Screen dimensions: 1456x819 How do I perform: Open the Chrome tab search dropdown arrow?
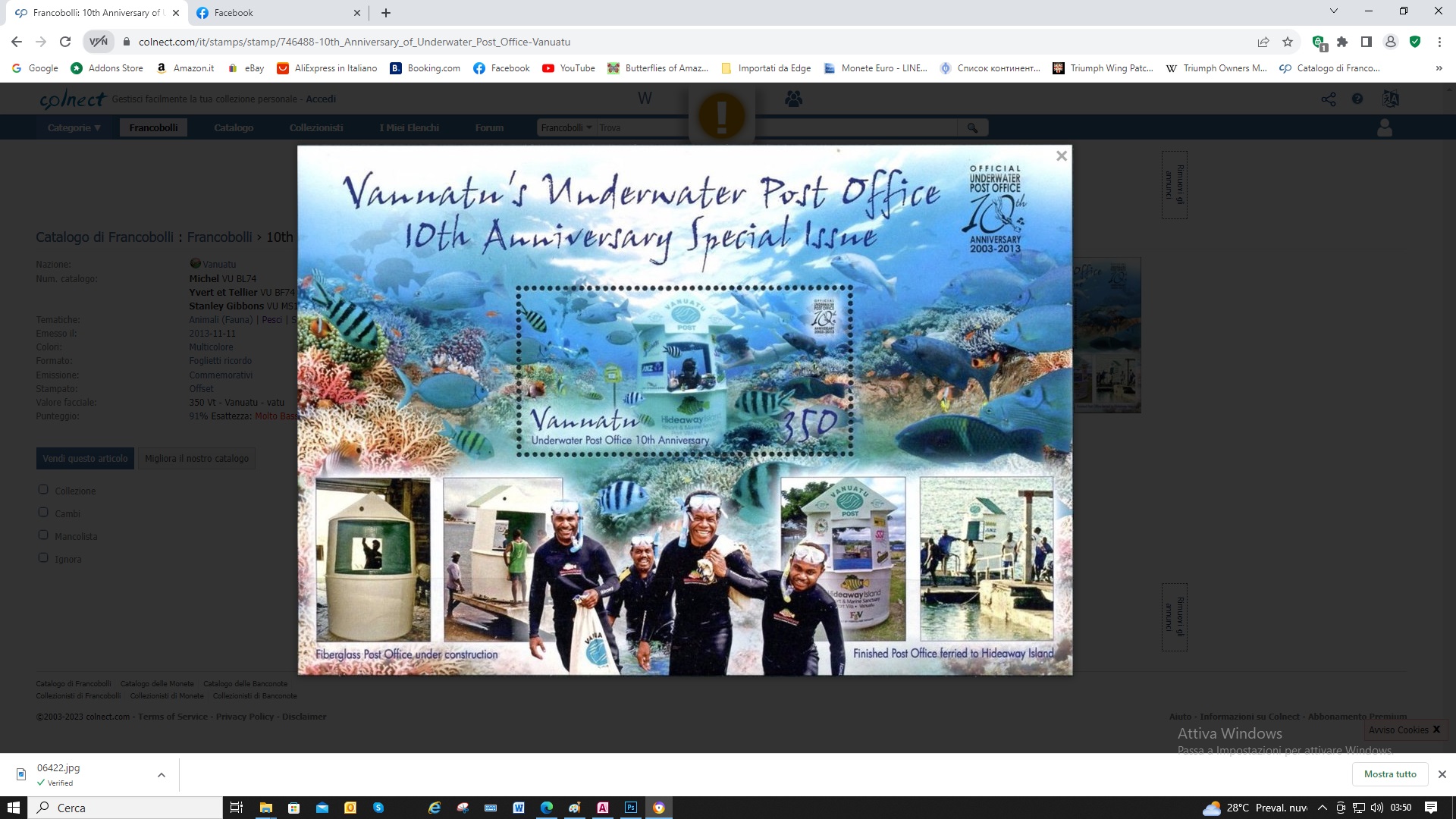(1334, 11)
